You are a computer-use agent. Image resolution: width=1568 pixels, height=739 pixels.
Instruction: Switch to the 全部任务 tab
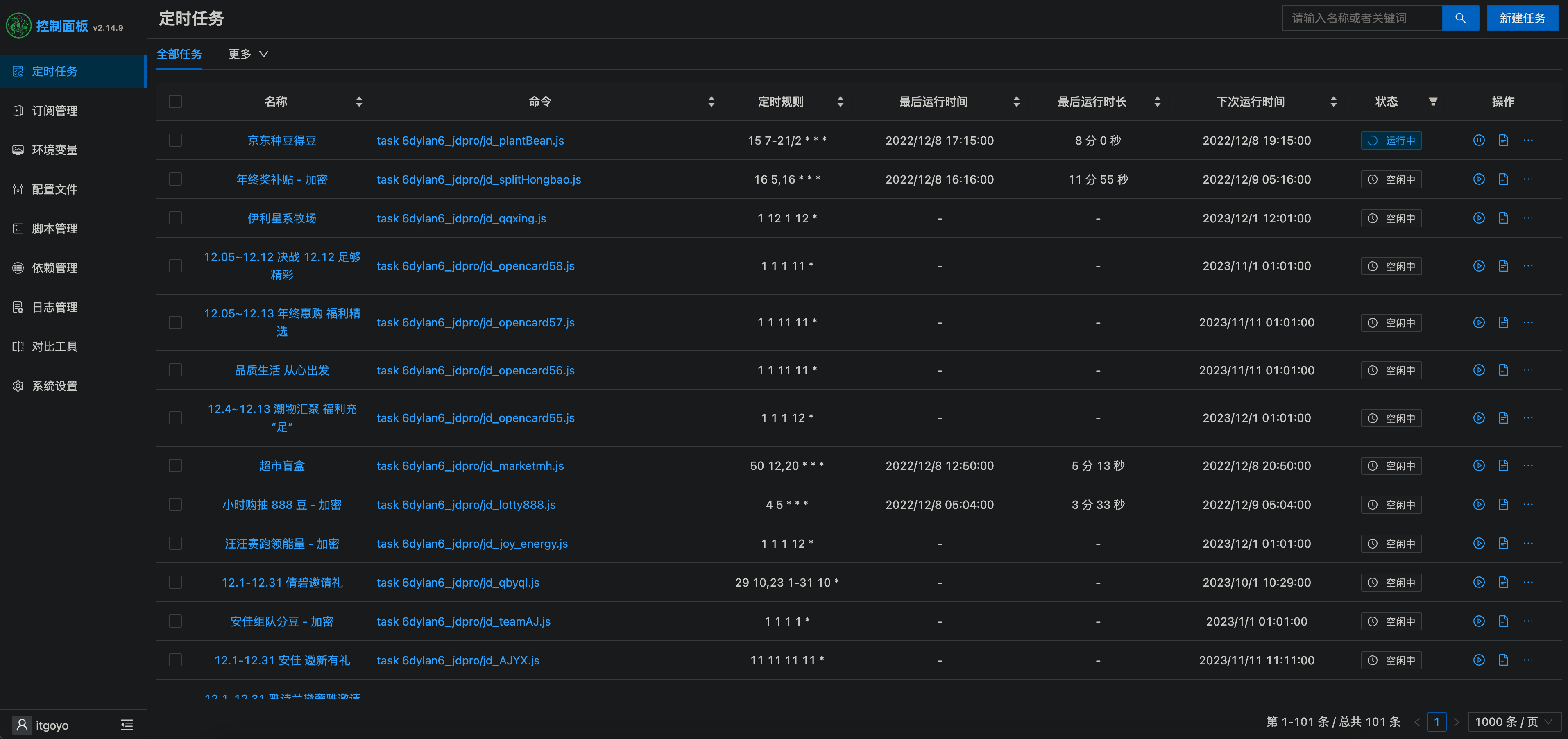(x=179, y=54)
